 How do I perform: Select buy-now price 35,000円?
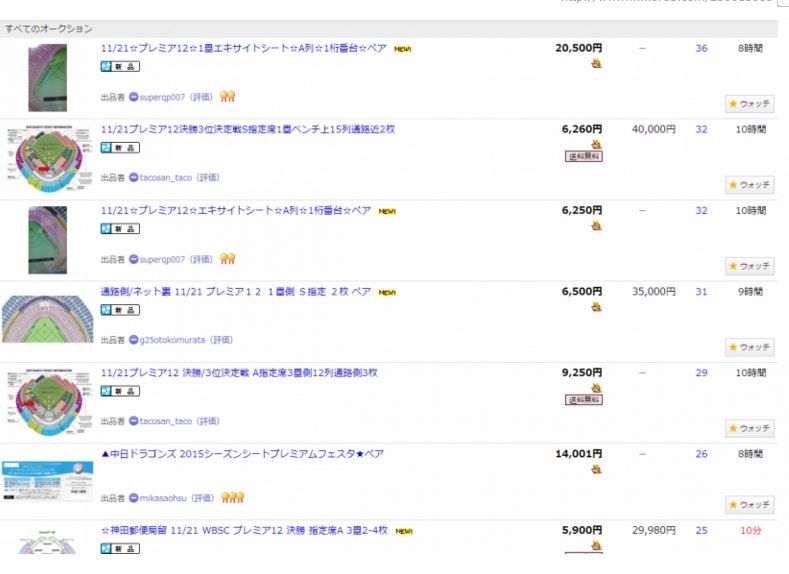click(x=654, y=292)
